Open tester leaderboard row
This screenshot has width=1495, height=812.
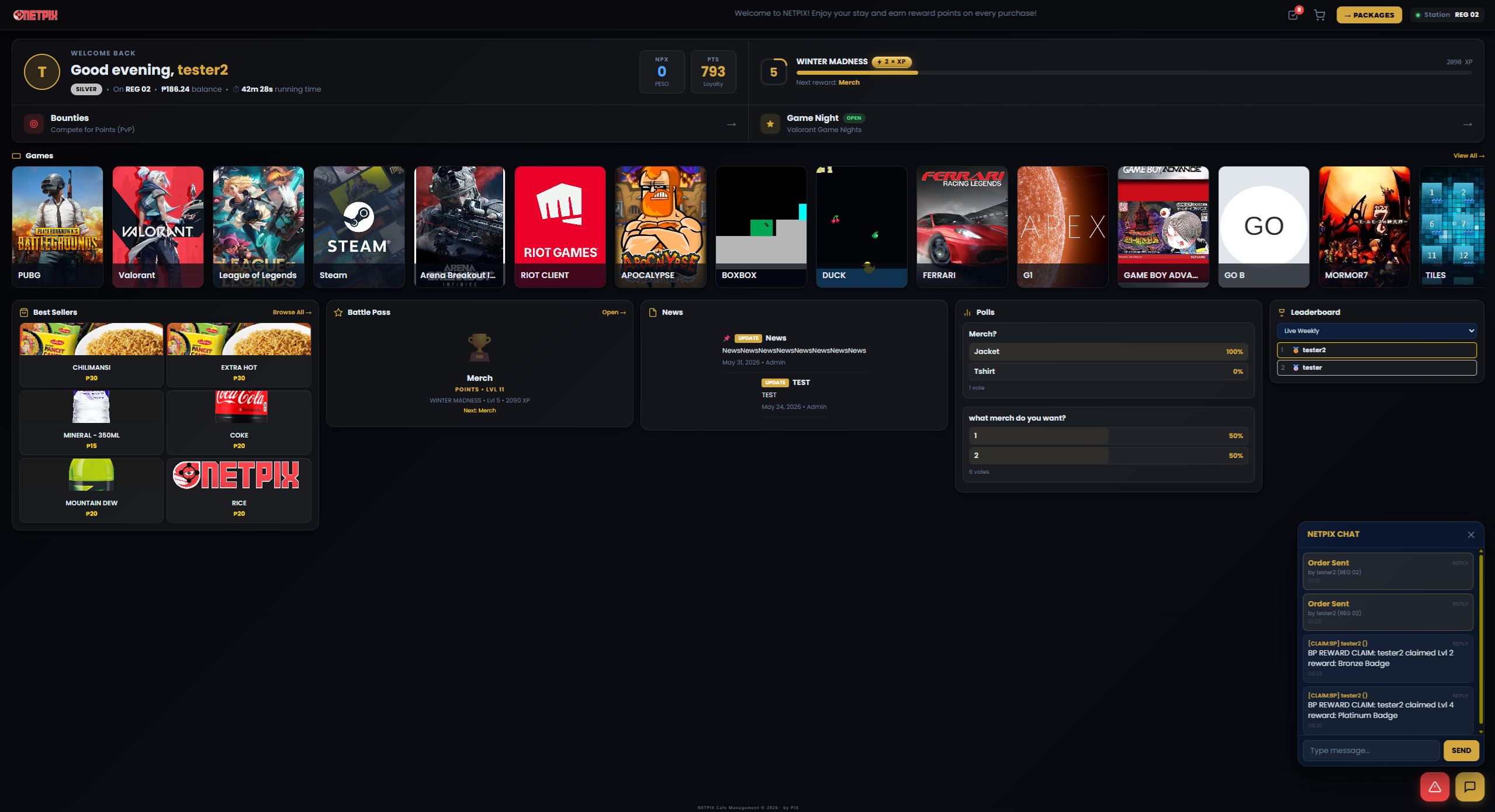(1377, 368)
